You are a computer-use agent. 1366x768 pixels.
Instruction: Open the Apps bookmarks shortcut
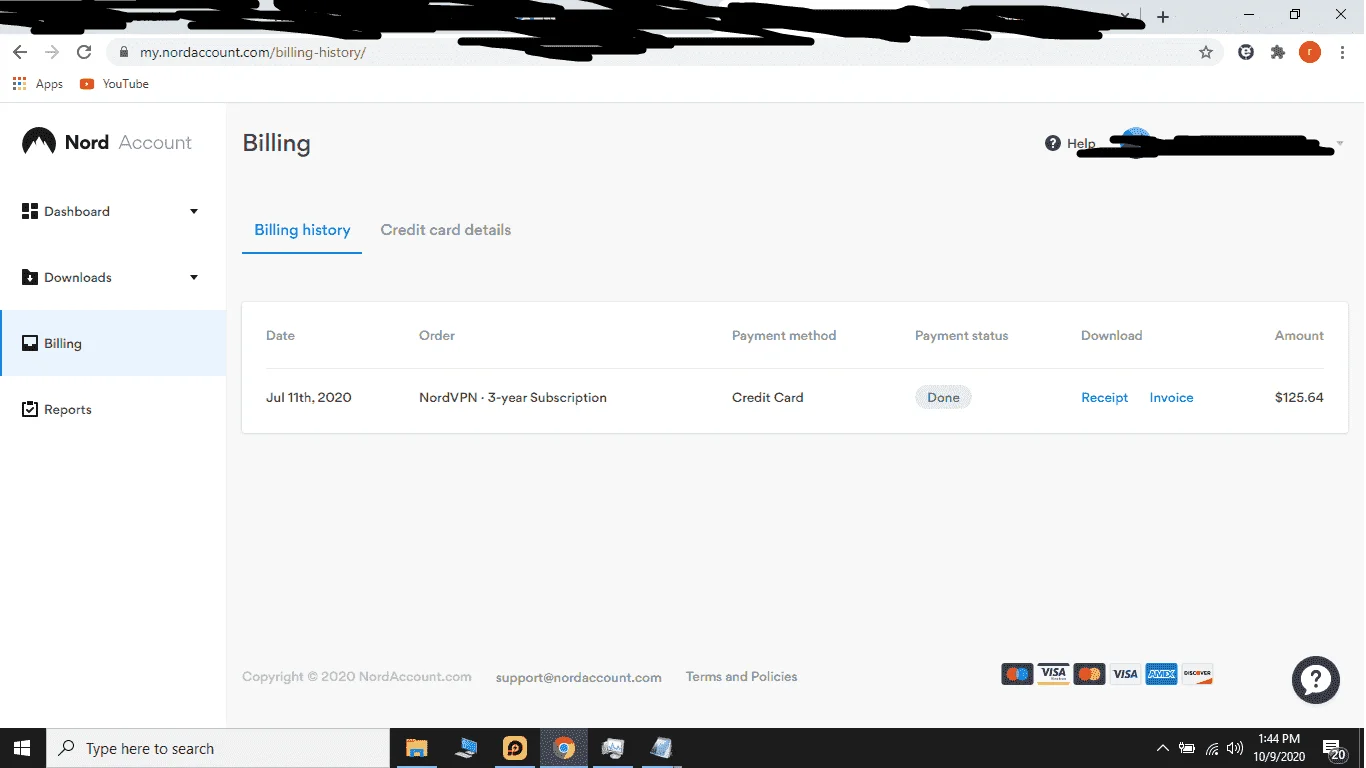38,84
